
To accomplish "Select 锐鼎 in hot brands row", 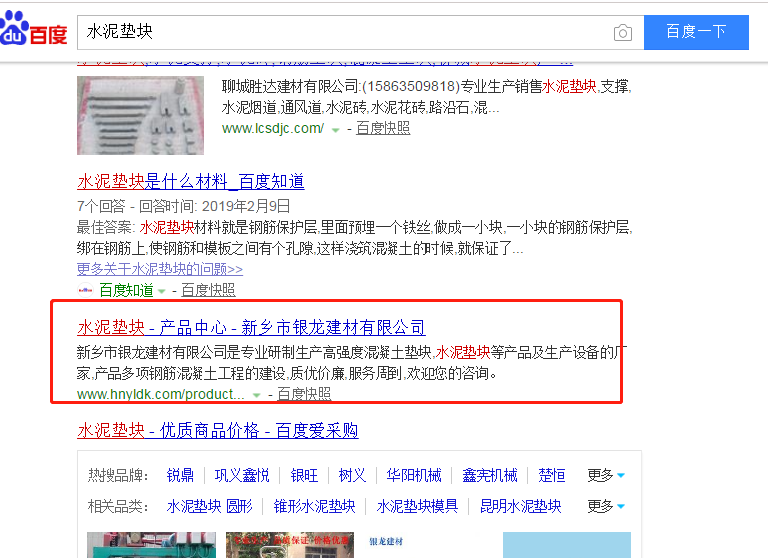I will pyautogui.click(x=181, y=475).
